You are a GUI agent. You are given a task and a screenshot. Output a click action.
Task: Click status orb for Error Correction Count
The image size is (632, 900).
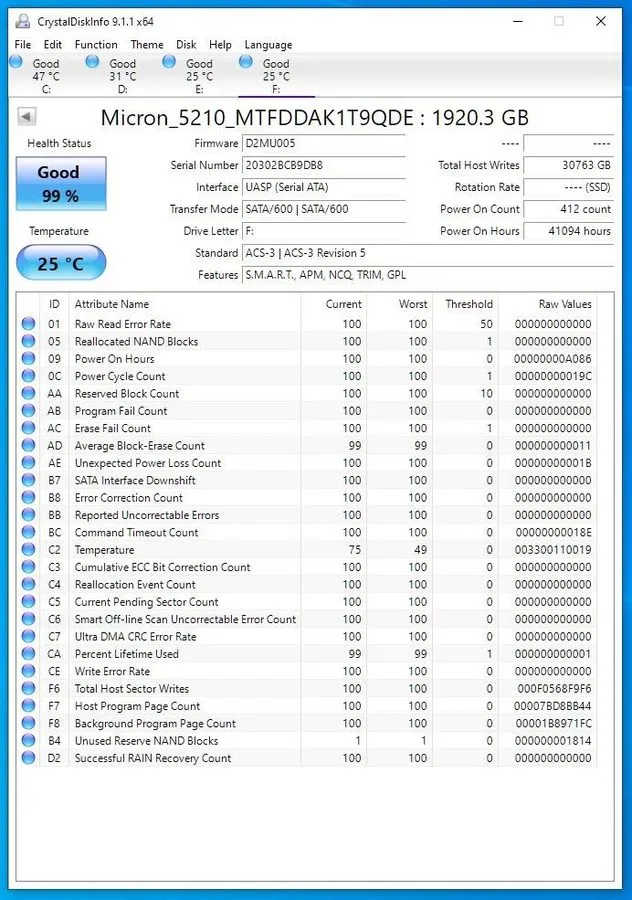[28, 498]
